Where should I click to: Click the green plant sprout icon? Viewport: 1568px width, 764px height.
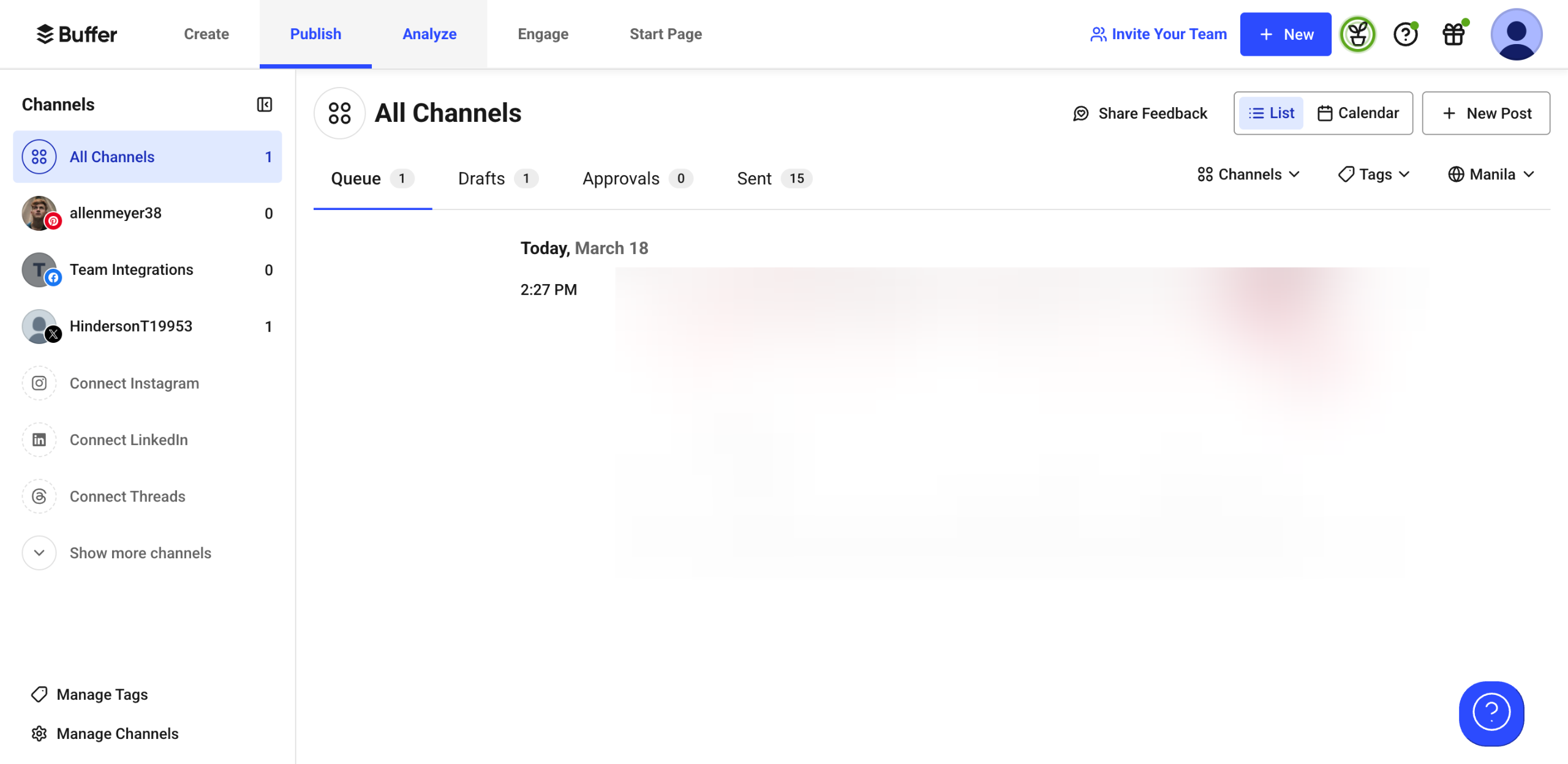click(1357, 34)
